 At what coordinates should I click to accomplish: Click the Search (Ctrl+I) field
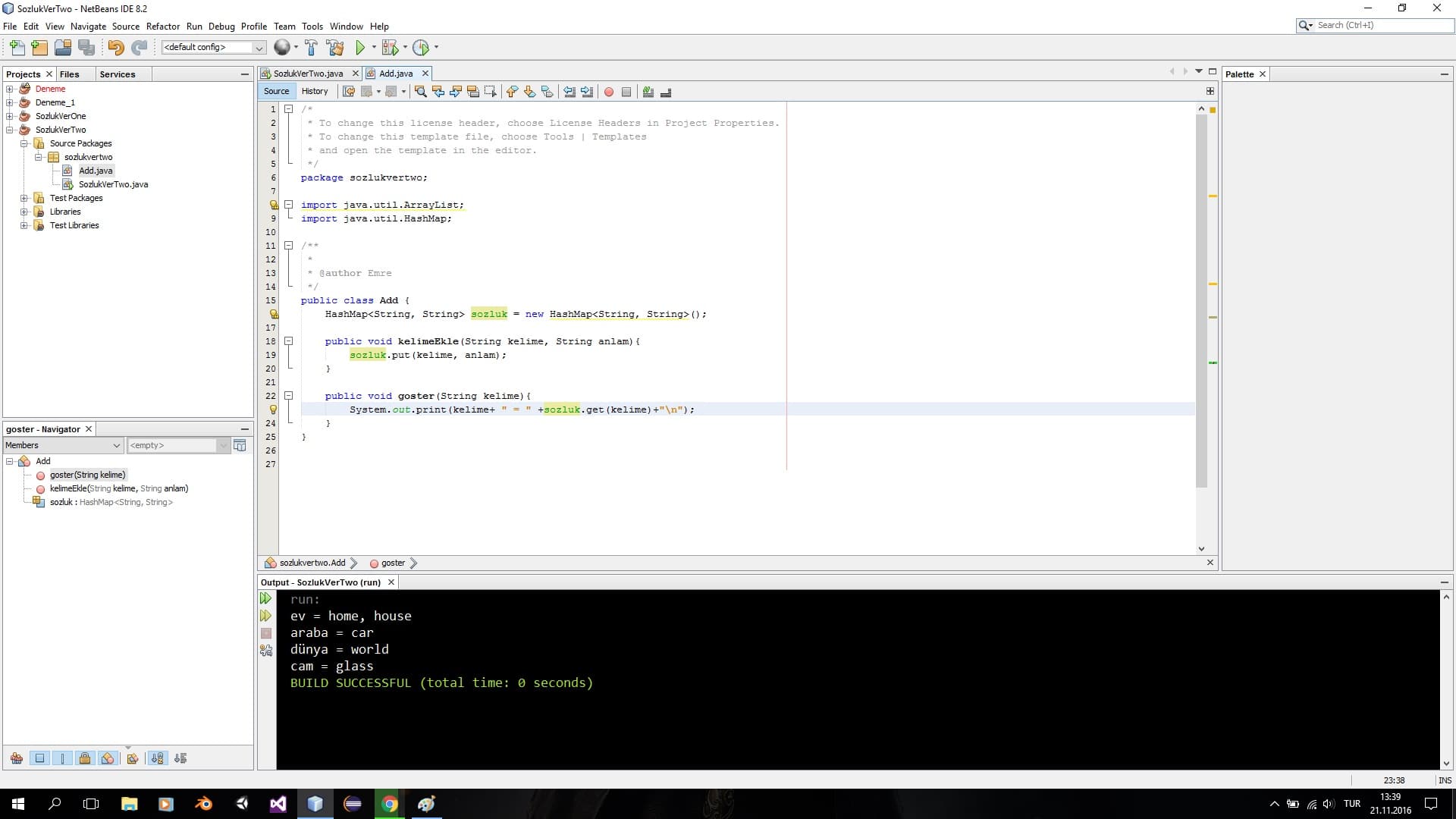1376,25
